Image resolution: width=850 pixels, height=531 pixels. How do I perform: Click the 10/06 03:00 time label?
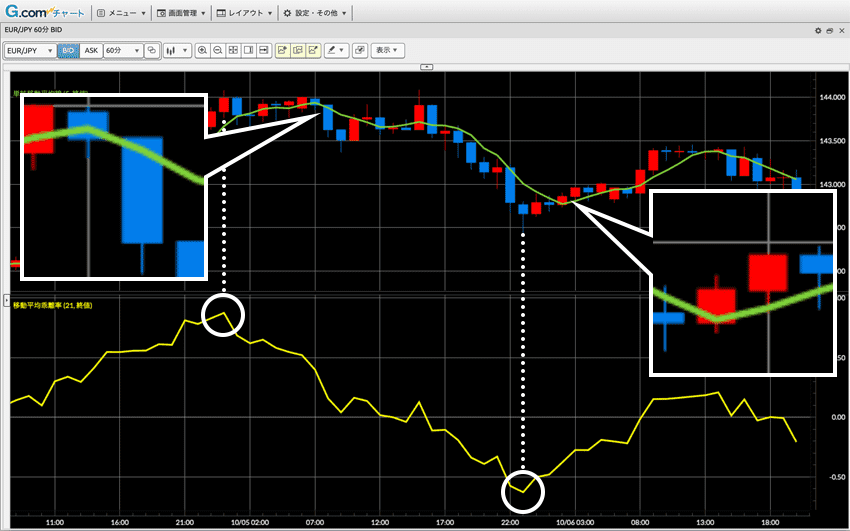[x=575, y=523]
